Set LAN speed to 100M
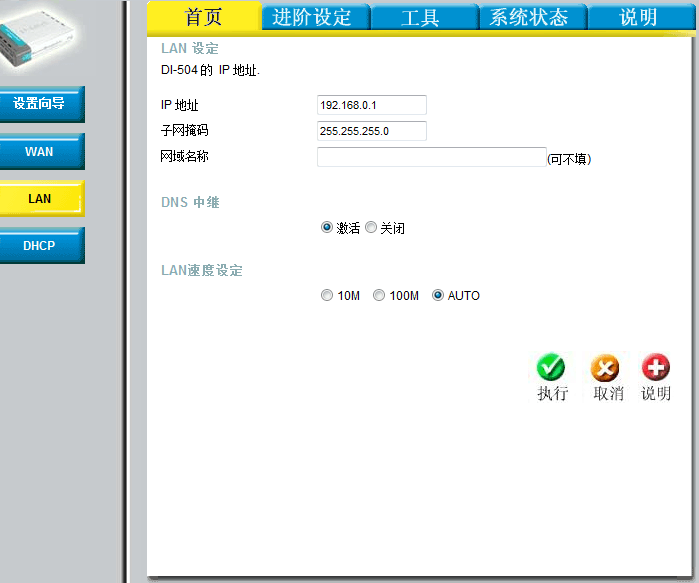Image resolution: width=699 pixels, height=583 pixels. coord(379,296)
